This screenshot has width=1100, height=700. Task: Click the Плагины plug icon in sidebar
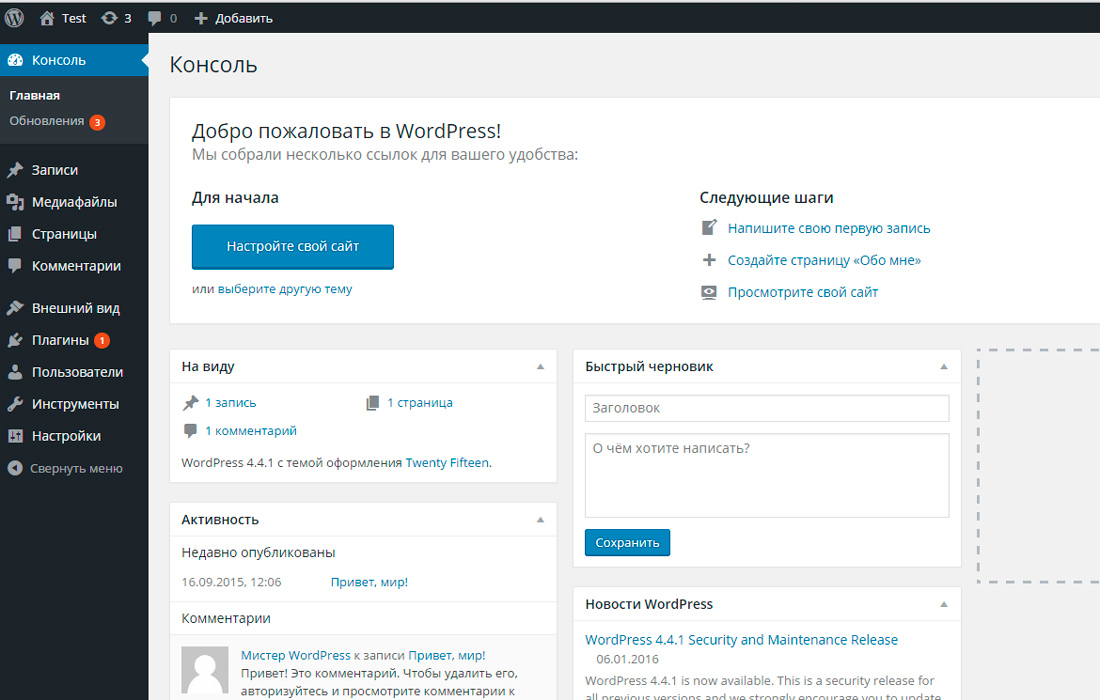[15, 340]
